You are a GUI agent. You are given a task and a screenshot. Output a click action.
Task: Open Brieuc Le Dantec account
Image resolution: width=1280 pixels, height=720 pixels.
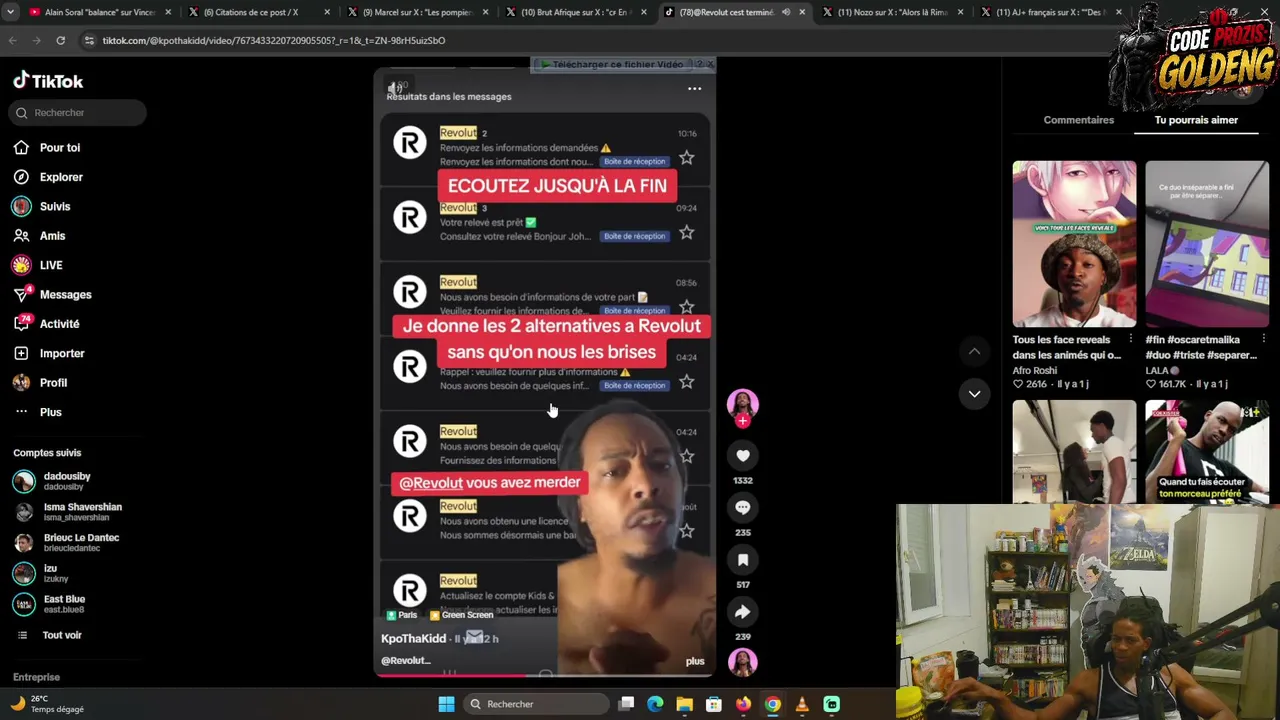[x=81, y=542]
